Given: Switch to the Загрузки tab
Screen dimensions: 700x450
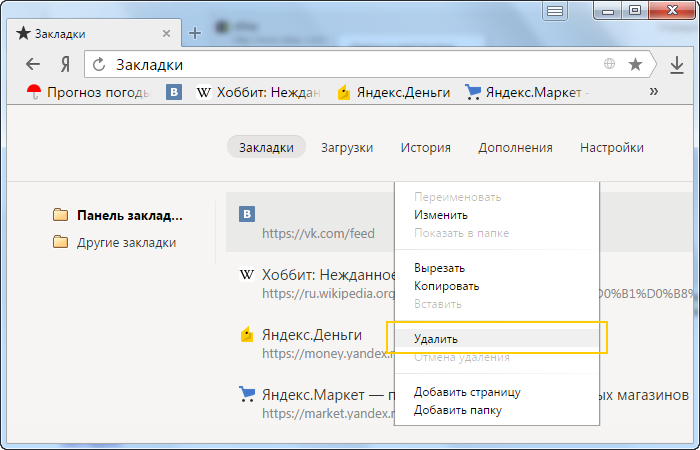Looking at the screenshot, I should click(x=347, y=147).
